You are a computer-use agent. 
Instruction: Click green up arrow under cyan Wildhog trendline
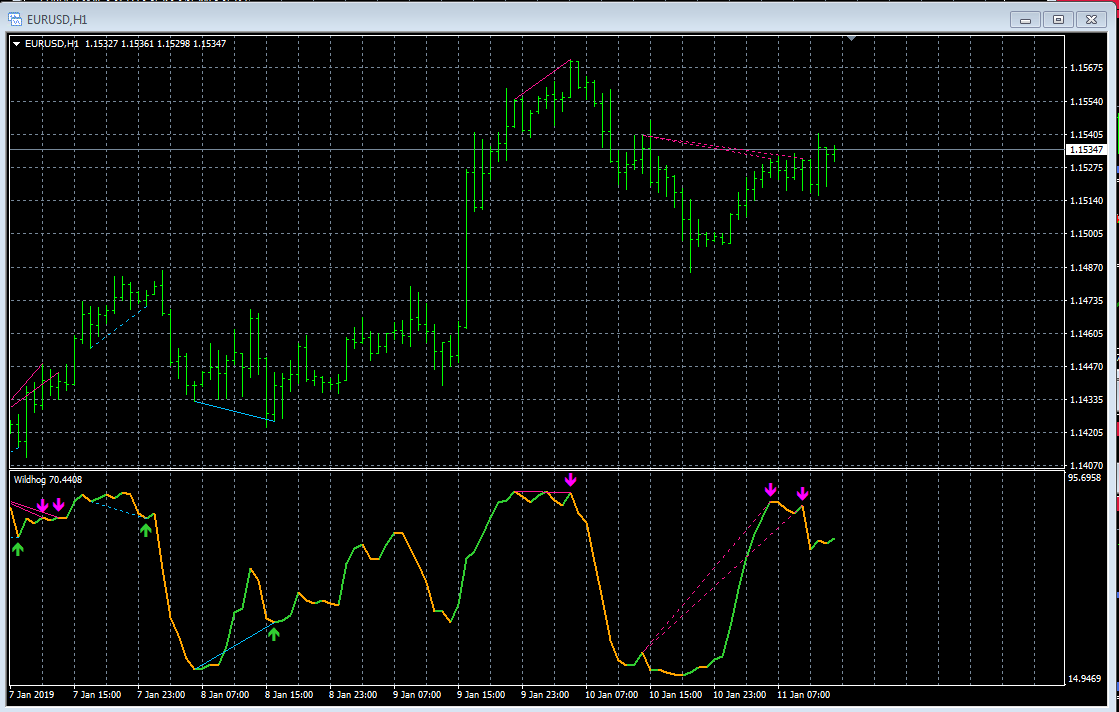(274, 633)
